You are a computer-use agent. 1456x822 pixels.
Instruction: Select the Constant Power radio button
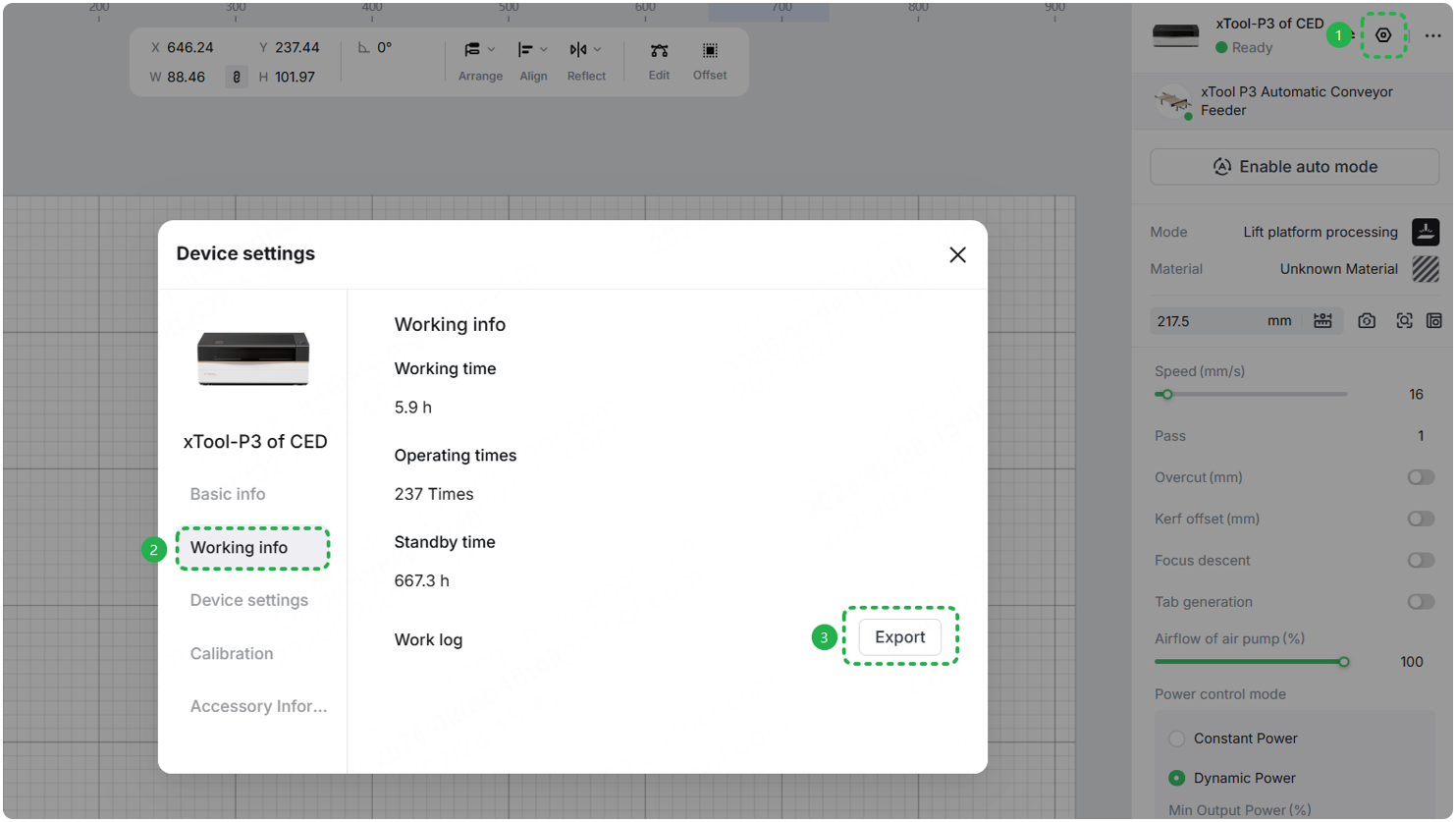pyautogui.click(x=1176, y=739)
